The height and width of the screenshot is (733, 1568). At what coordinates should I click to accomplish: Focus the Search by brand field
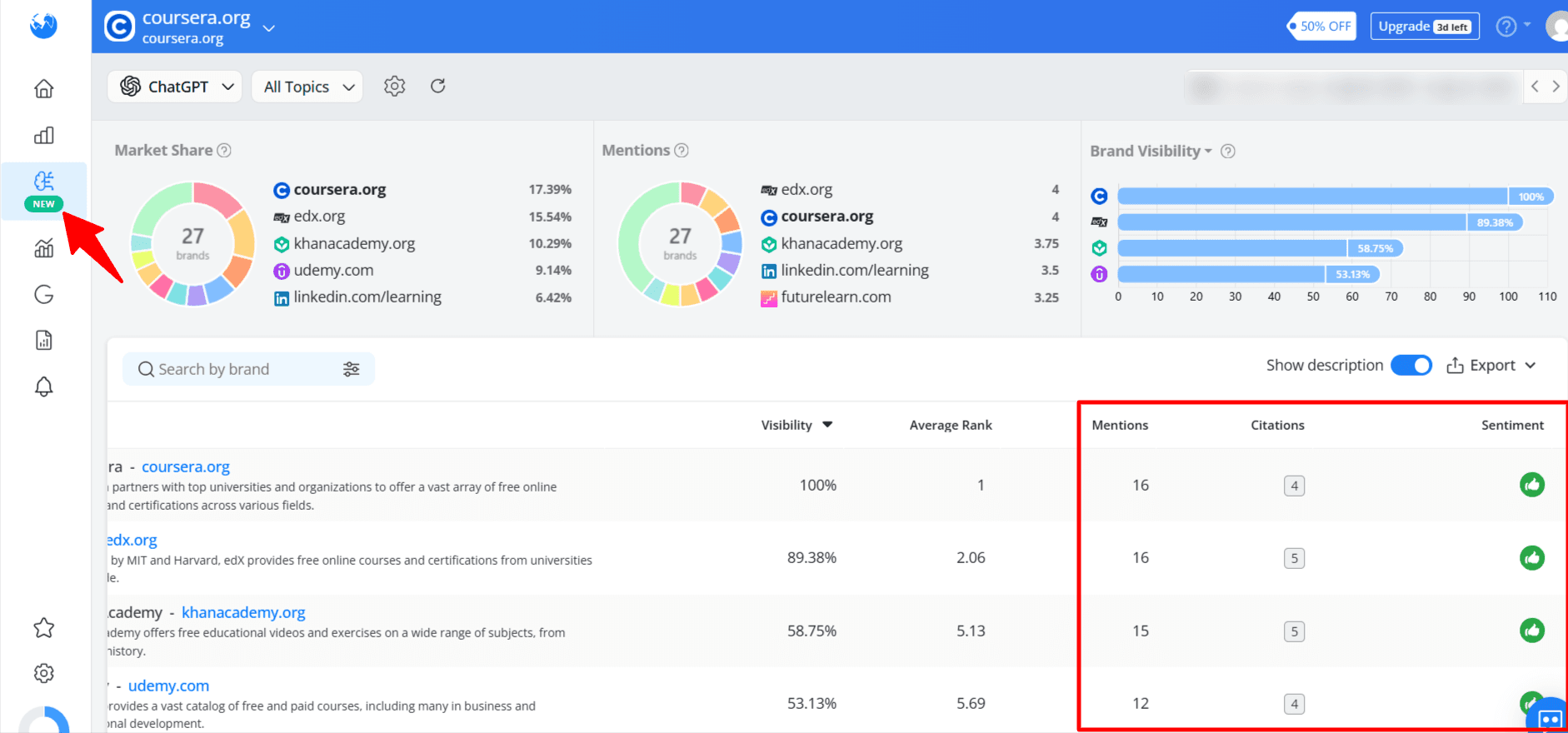point(248,369)
